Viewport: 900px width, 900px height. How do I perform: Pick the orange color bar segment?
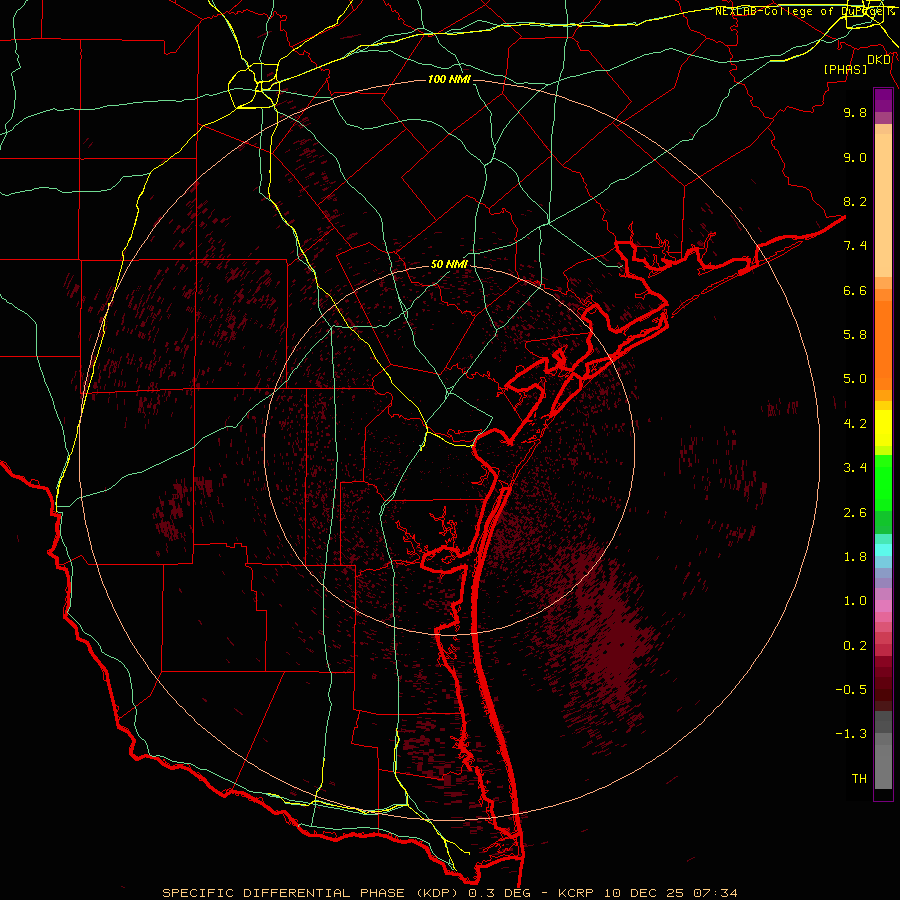point(883,346)
